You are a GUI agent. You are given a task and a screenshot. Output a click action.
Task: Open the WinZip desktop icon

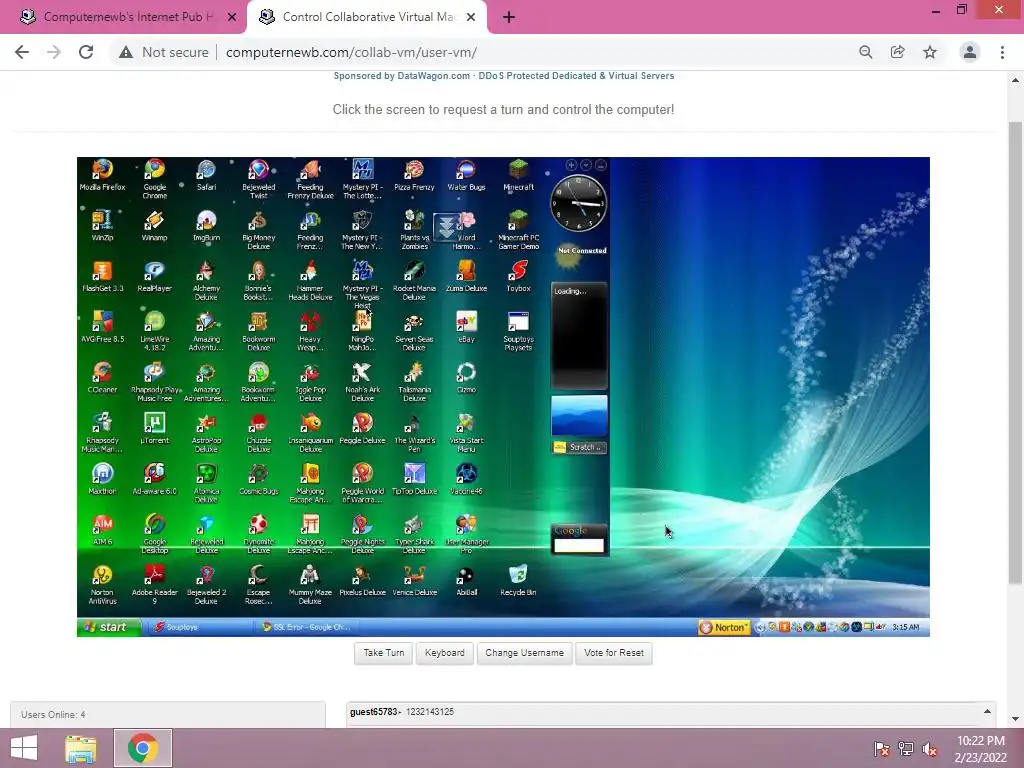(103, 226)
